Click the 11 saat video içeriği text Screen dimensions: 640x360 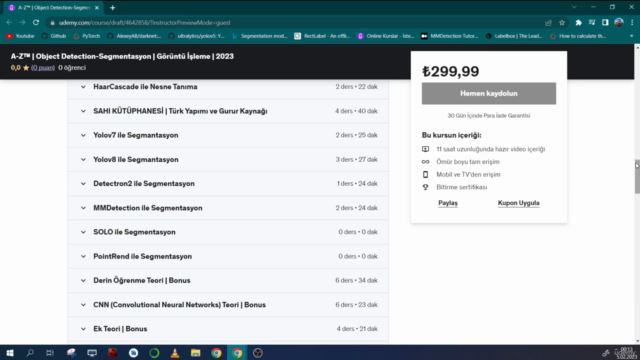coord(491,149)
